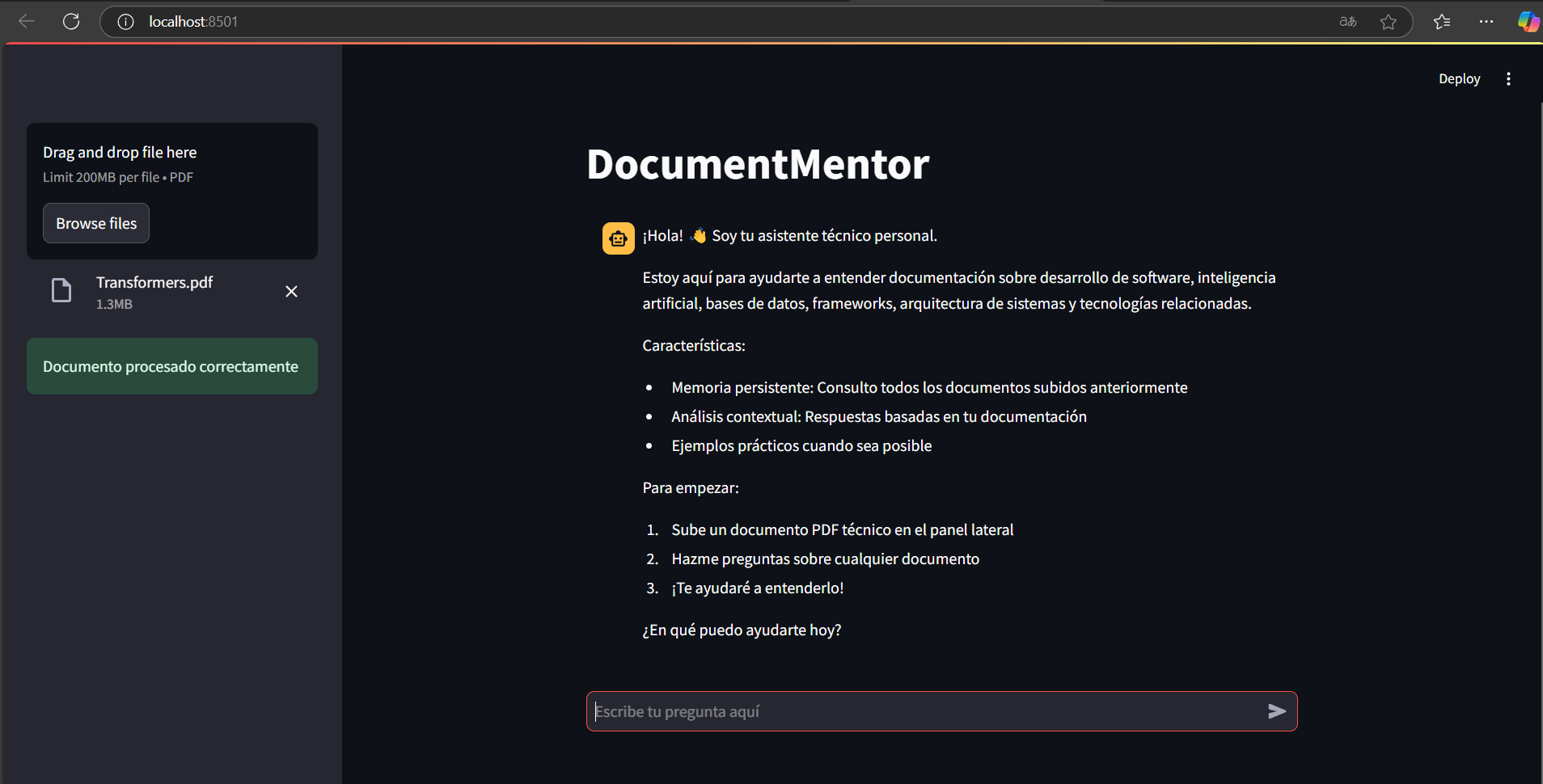
Task: Click the DocumentMentor title heading
Action: (x=758, y=164)
